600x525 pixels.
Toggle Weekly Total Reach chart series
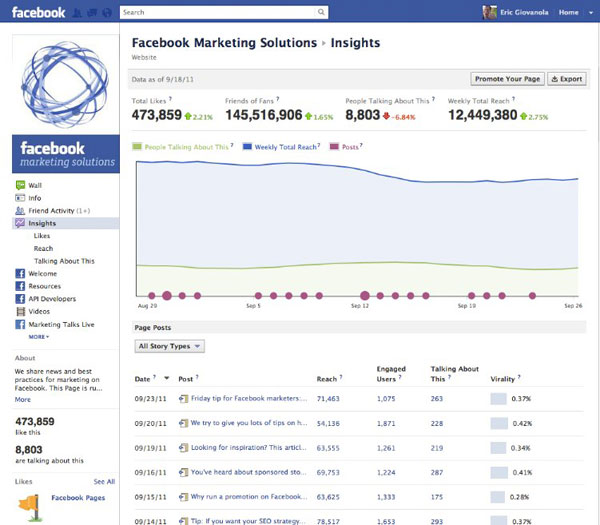281,147
